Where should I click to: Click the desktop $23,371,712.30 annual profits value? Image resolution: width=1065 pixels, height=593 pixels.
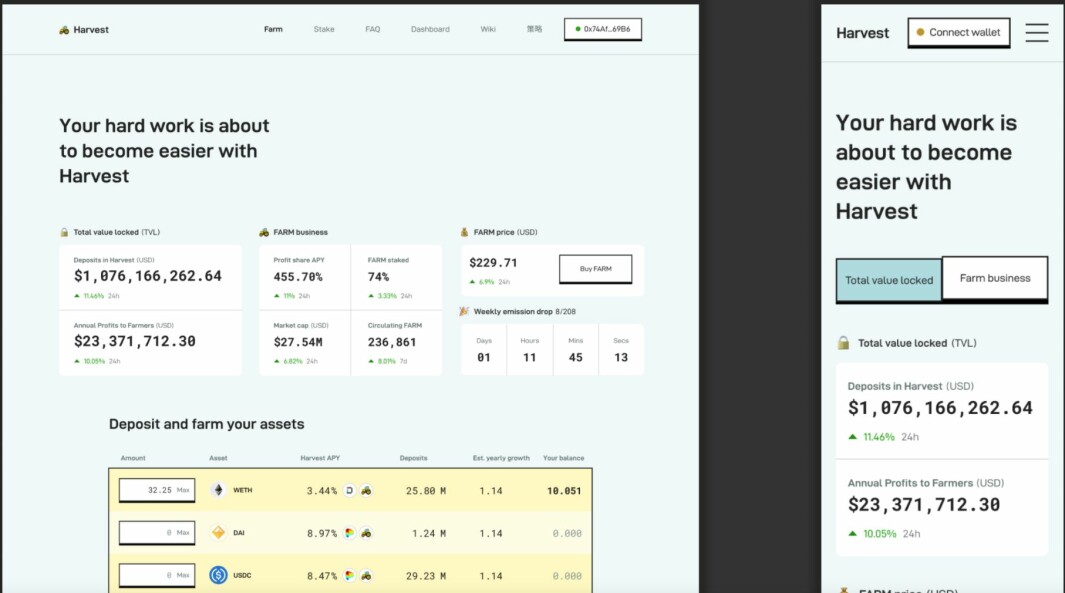click(134, 342)
